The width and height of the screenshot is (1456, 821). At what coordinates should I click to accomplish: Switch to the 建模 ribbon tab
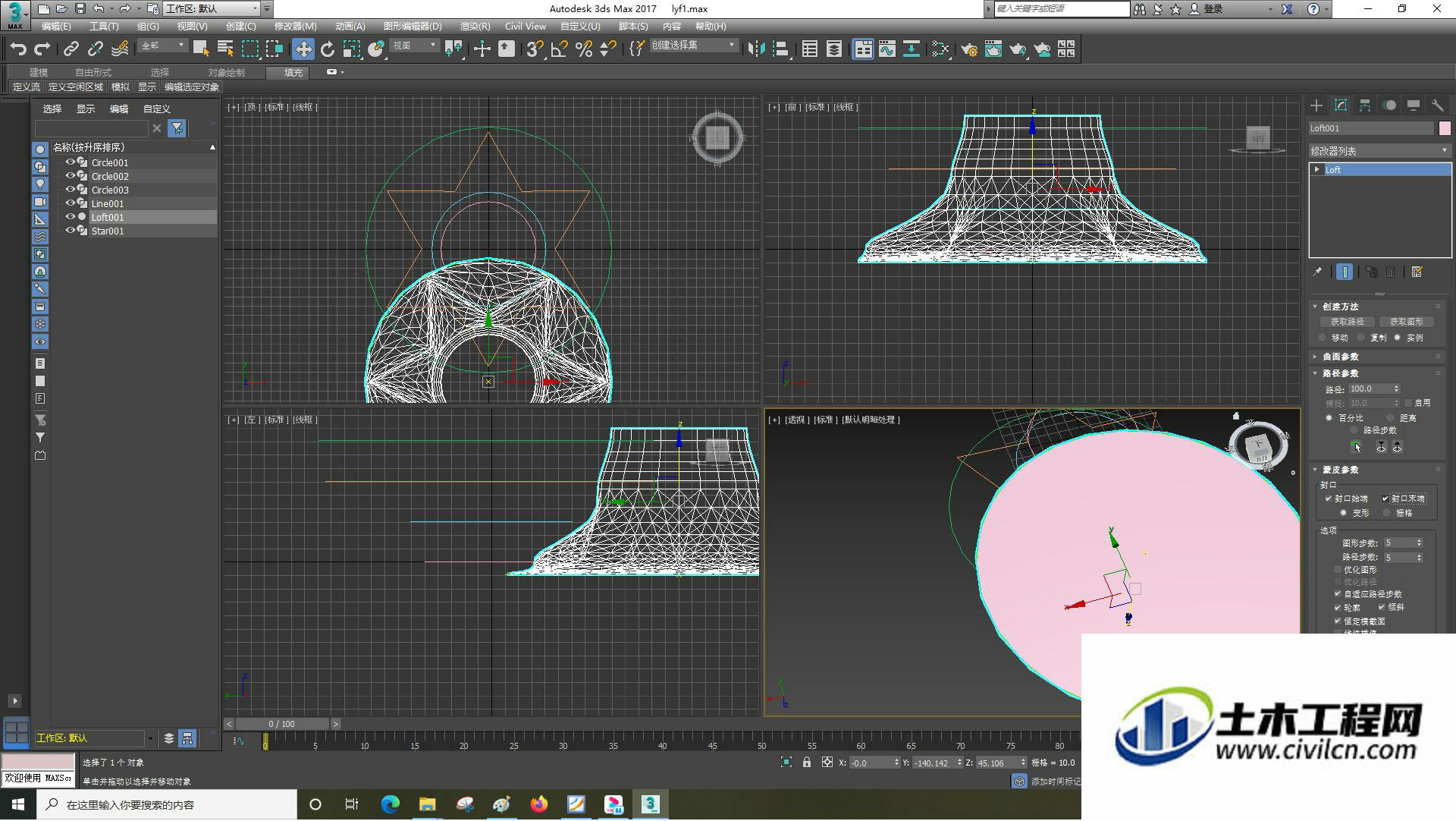(38, 72)
